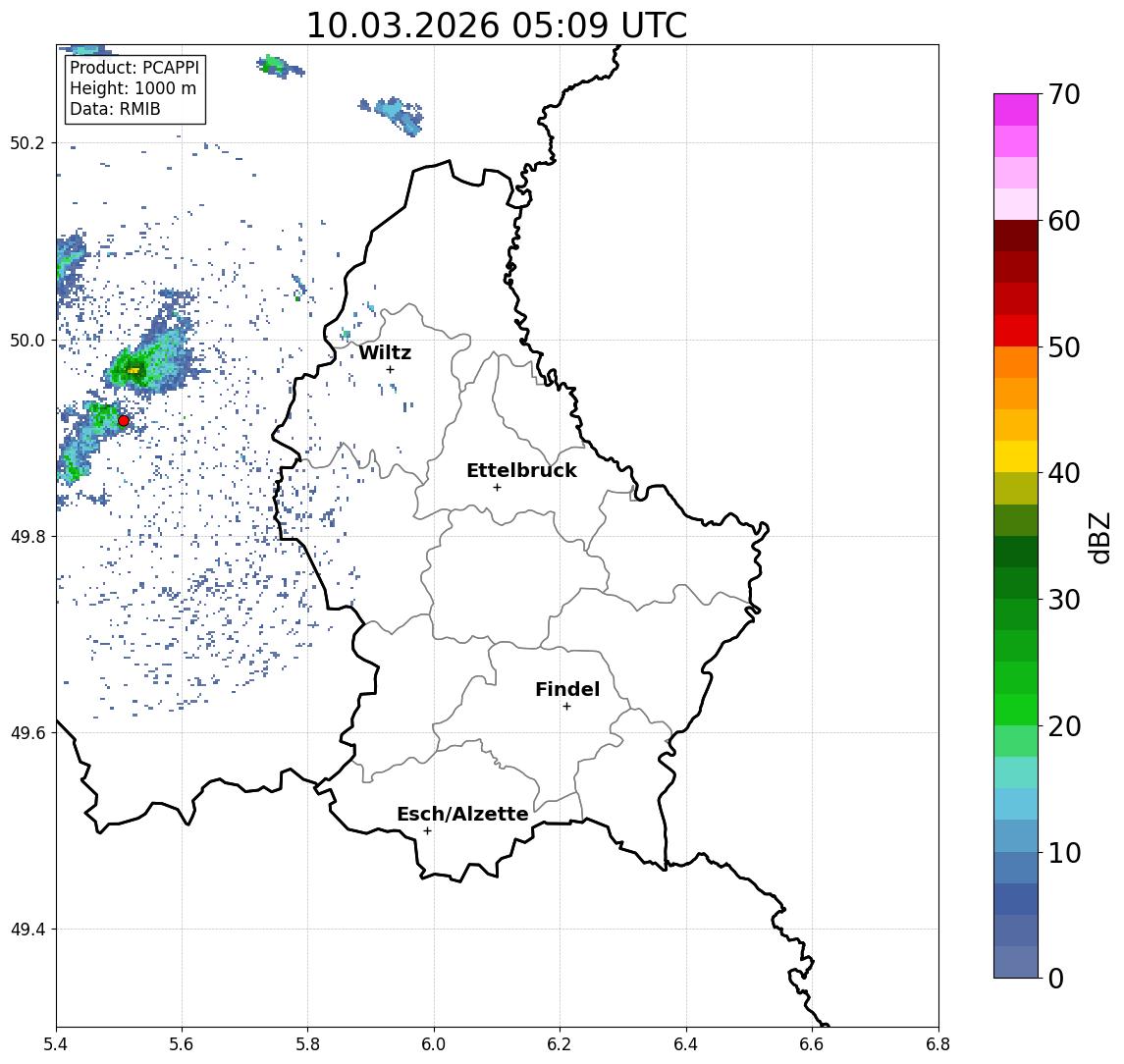Click longitude axis label 6.4
Viewport: 1124px width, 1064px height.
[686, 1044]
